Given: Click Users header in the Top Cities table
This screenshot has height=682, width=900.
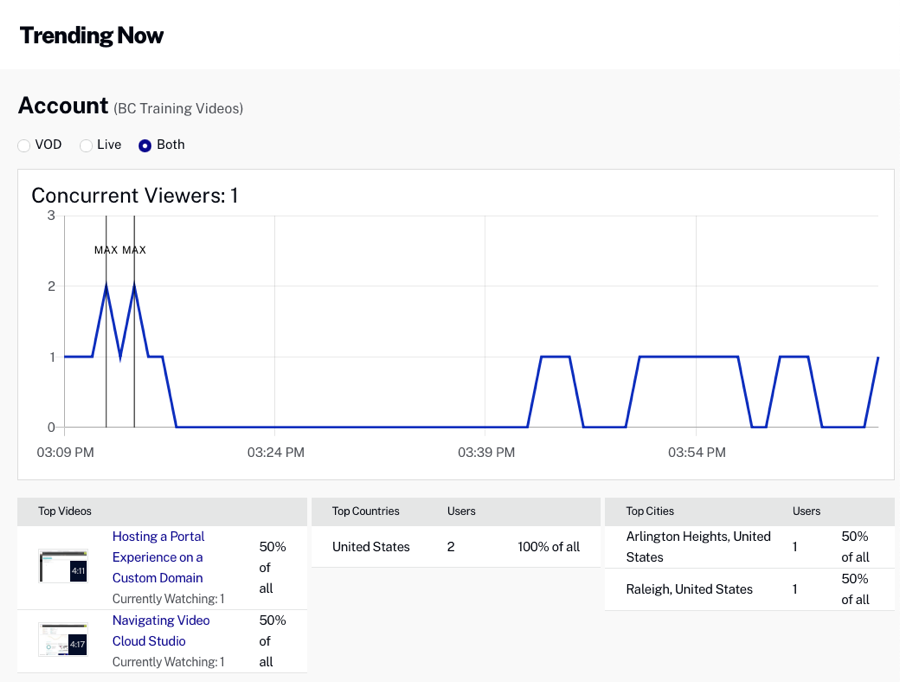Looking at the screenshot, I should coord(806,511).
